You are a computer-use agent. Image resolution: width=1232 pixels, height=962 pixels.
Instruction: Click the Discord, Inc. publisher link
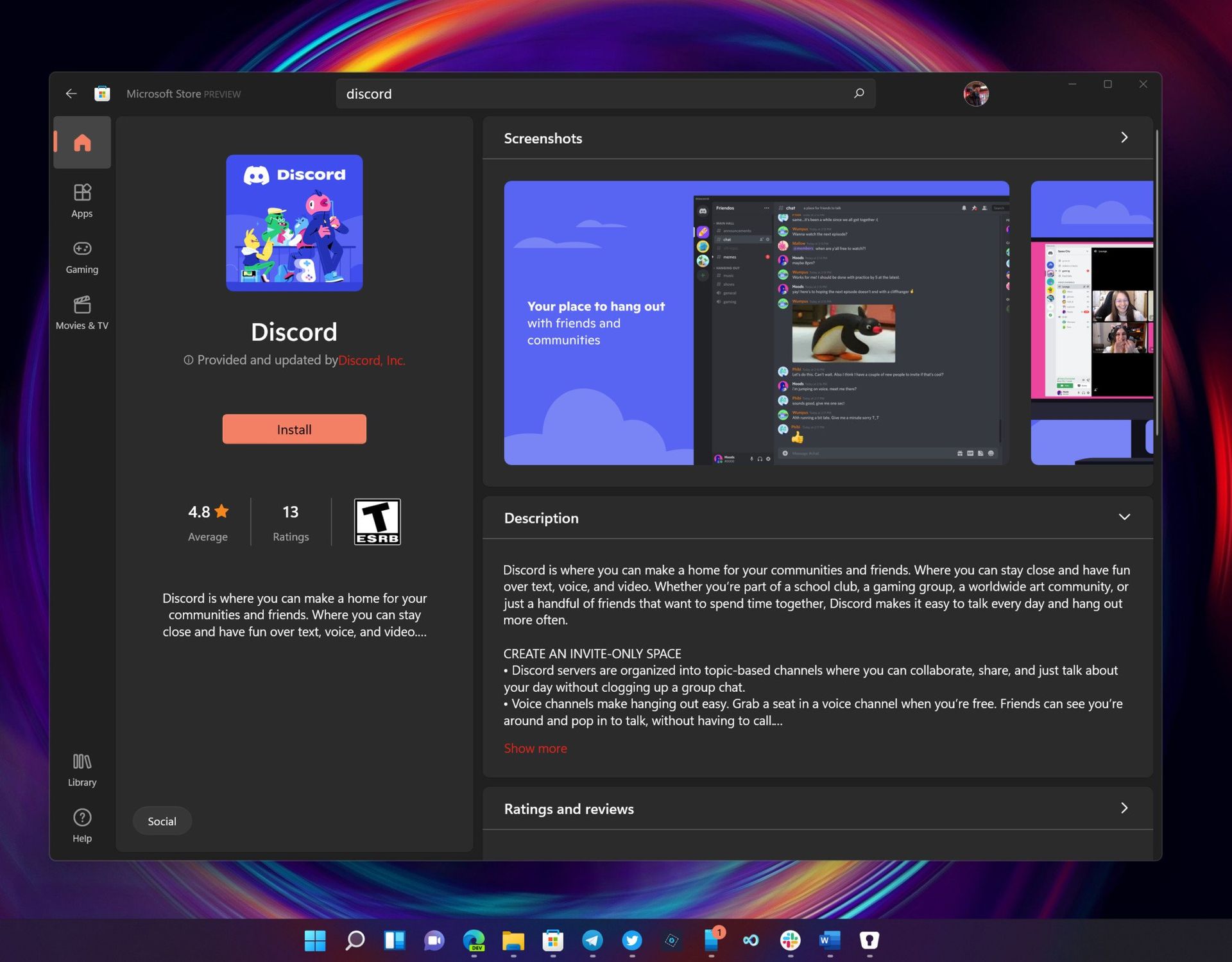point(370,360)
